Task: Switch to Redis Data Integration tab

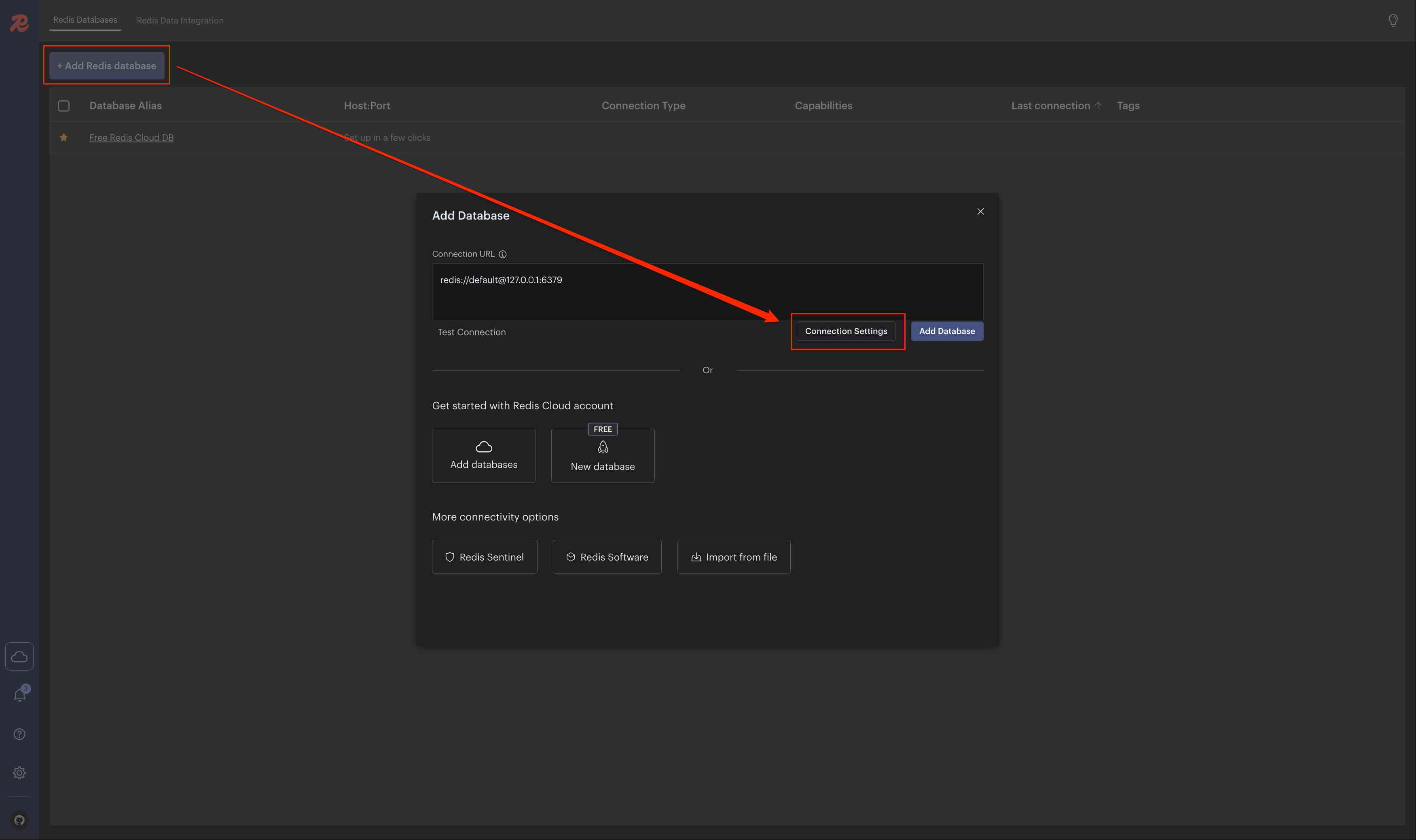Action: [x=180, y=20]
